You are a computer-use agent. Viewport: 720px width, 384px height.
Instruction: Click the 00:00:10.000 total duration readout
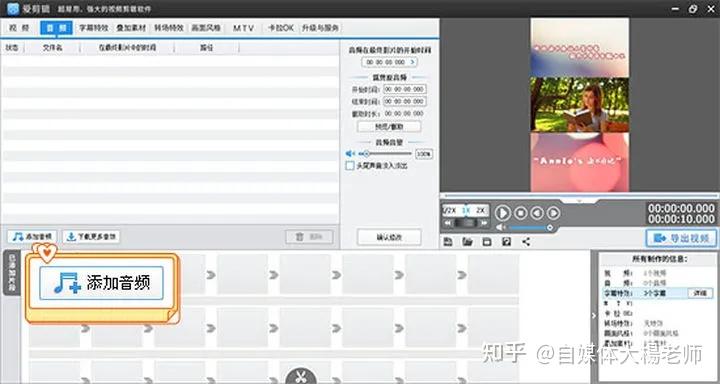click(681, 219)
